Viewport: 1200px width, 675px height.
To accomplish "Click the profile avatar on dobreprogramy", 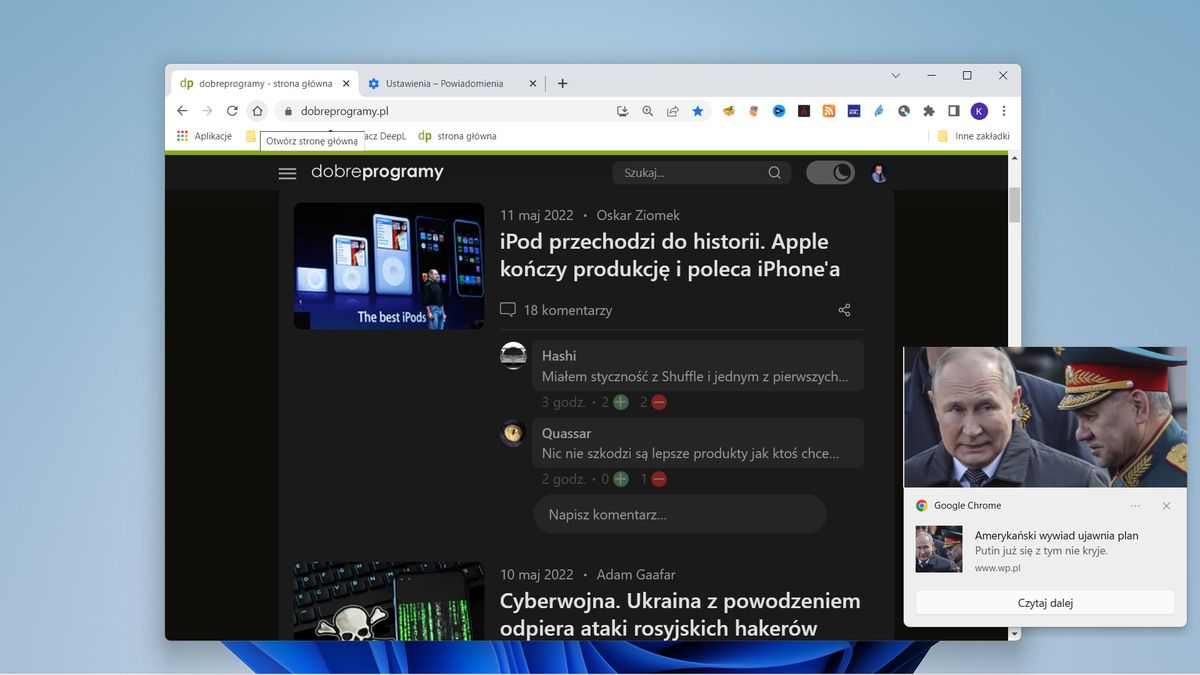I will (878, 173).
